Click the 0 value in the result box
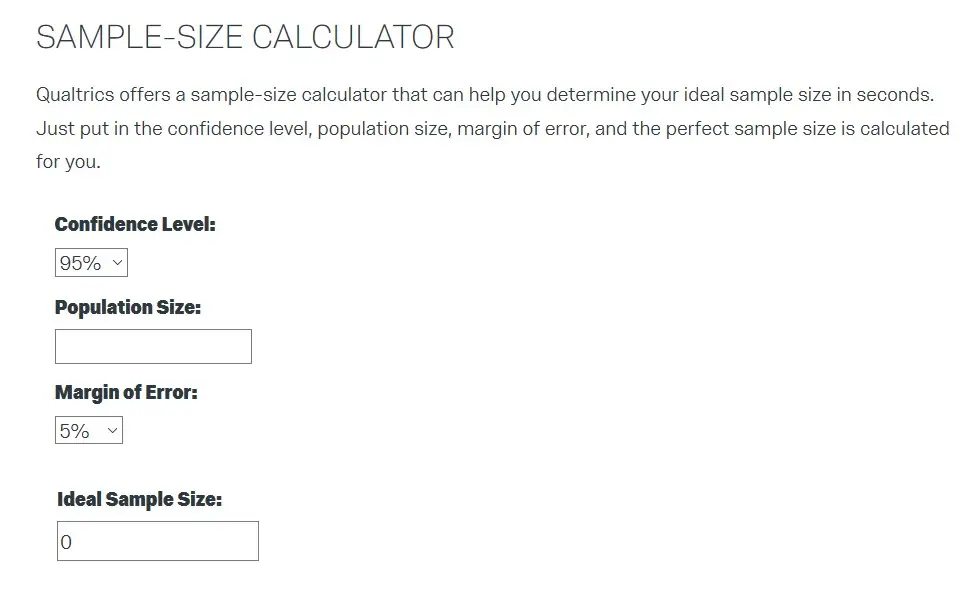Viewport: 965px width, 595px height. point(66,543)
